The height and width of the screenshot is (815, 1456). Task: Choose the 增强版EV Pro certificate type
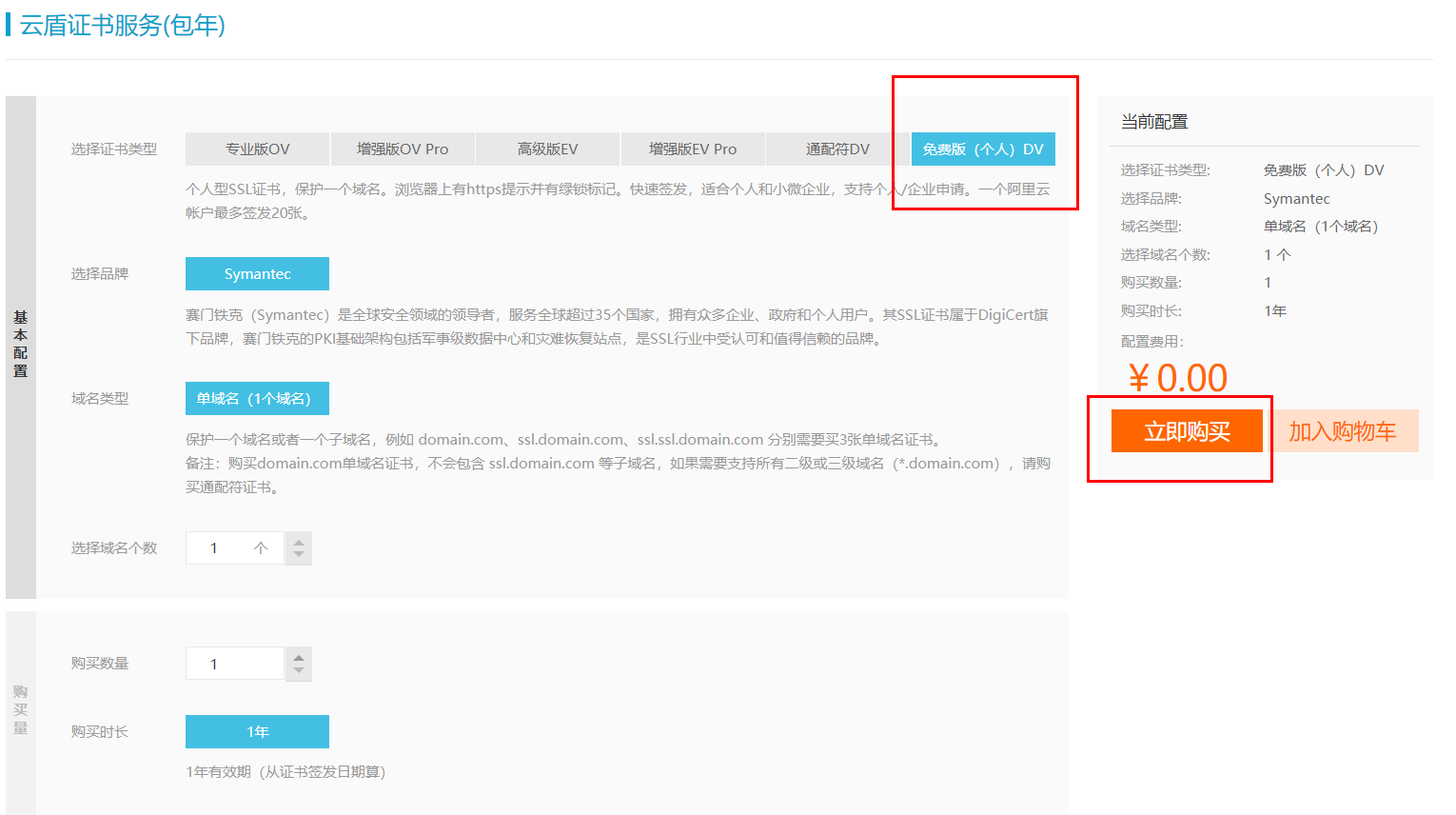693,149
